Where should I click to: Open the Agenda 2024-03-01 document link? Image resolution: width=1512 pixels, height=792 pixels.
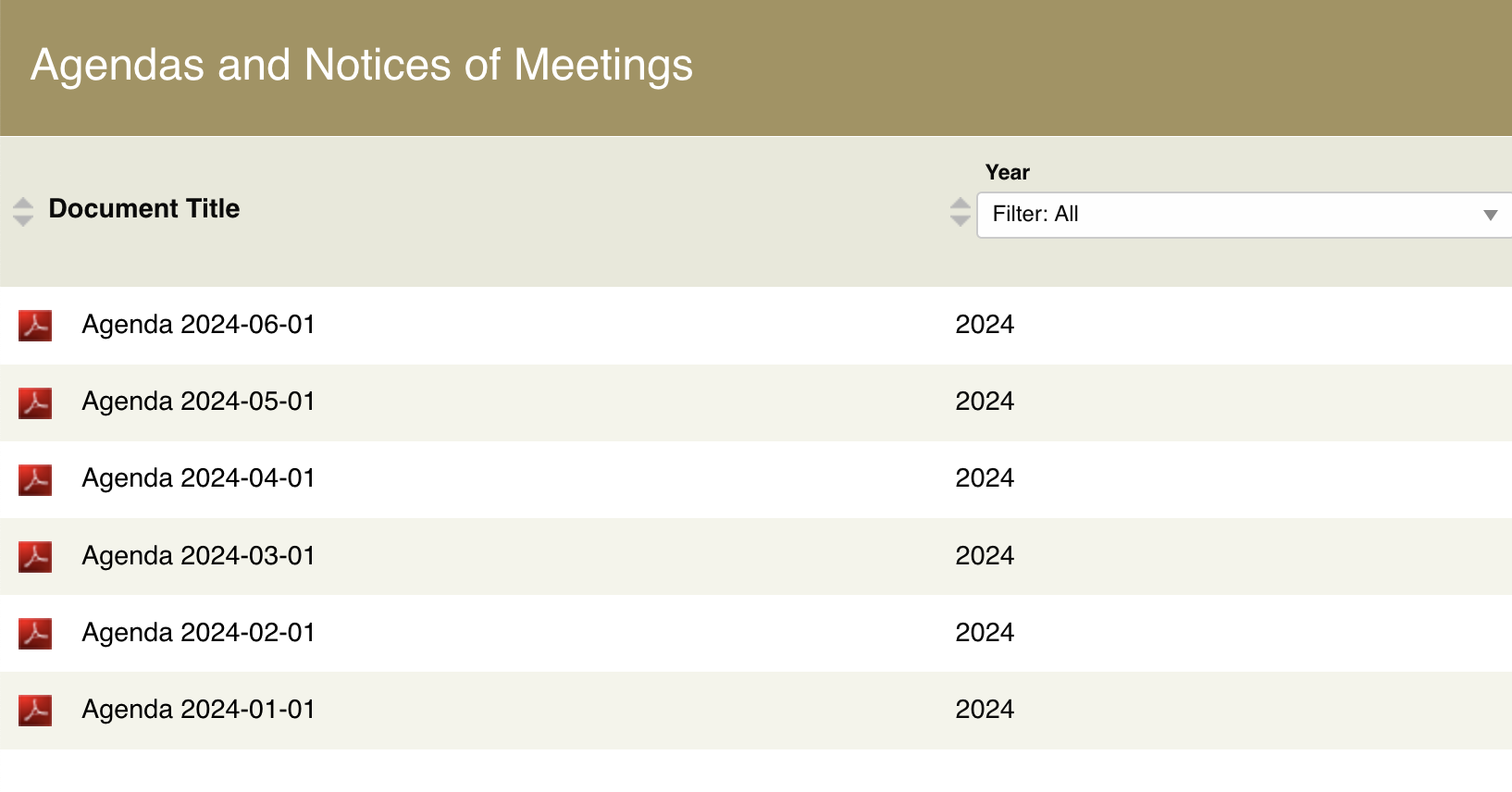pyautogui.click(x=198, y=556)
